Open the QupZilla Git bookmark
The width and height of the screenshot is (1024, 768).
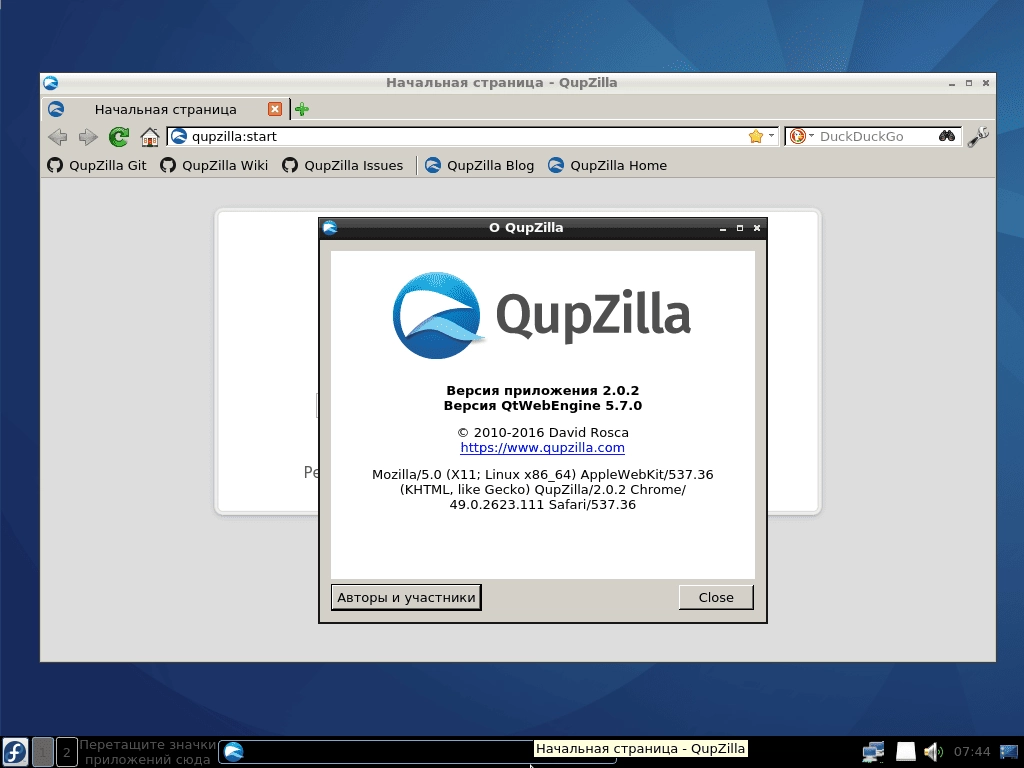point(97,165)
